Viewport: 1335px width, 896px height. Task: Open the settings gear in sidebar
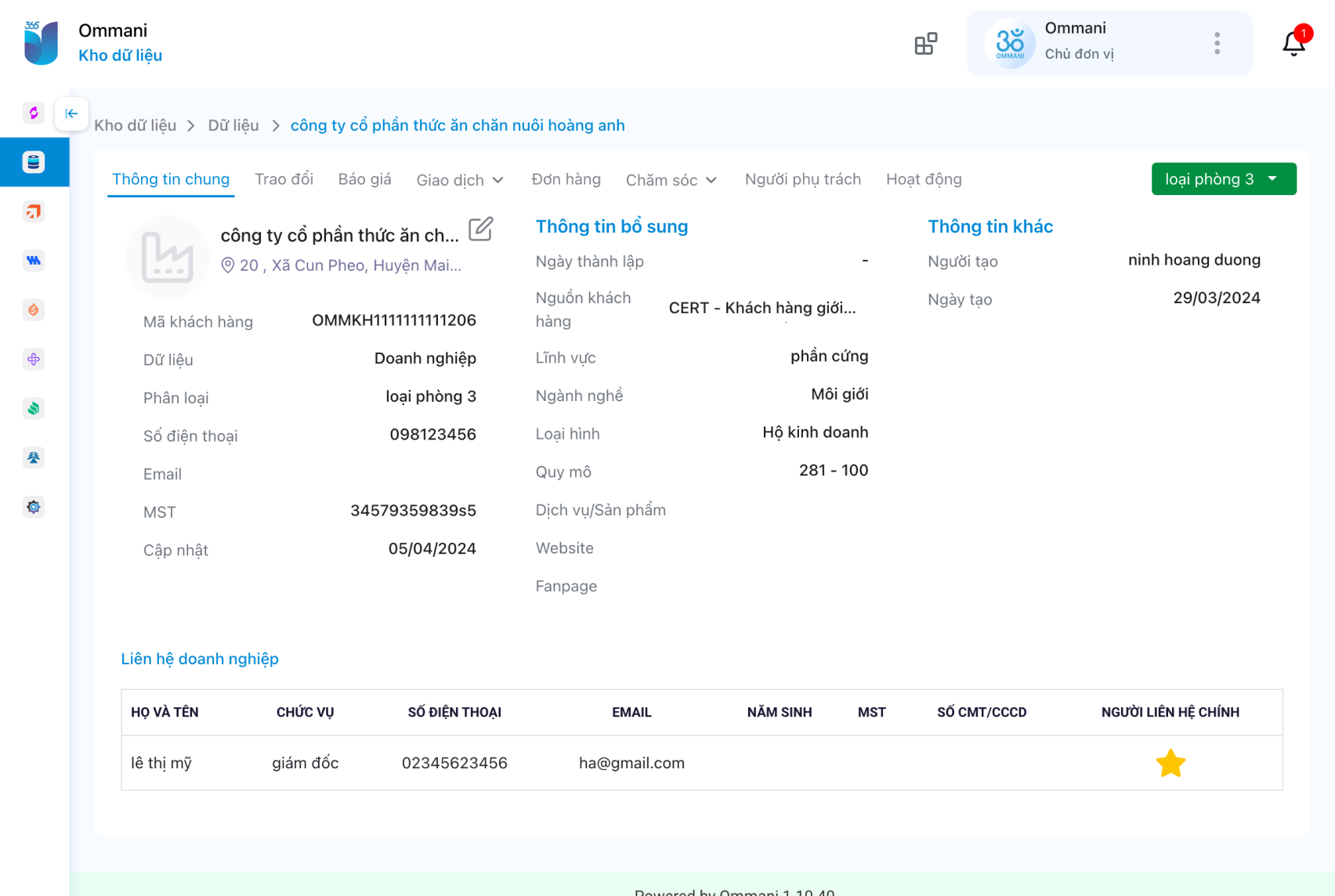[x=34, y=507]
